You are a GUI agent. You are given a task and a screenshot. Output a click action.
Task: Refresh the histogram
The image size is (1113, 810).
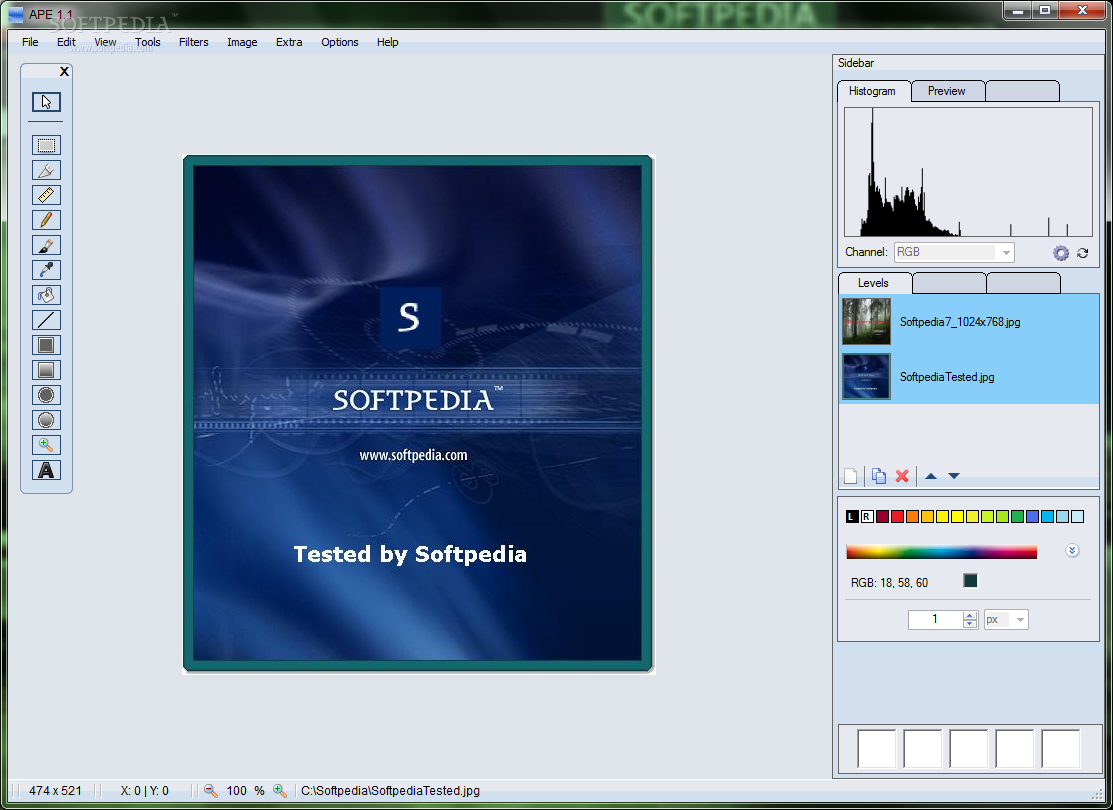pyautogui.click(x=1082, y=253)
